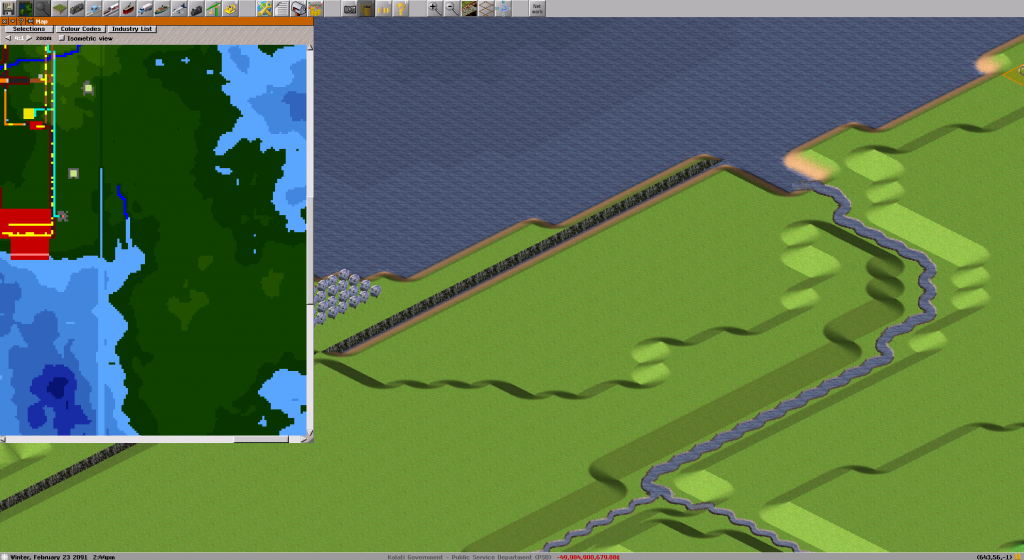Viewport: 1024px width, 560px height.
Task: Open the save/load disk menu
Action: click(x=8, y=8)
